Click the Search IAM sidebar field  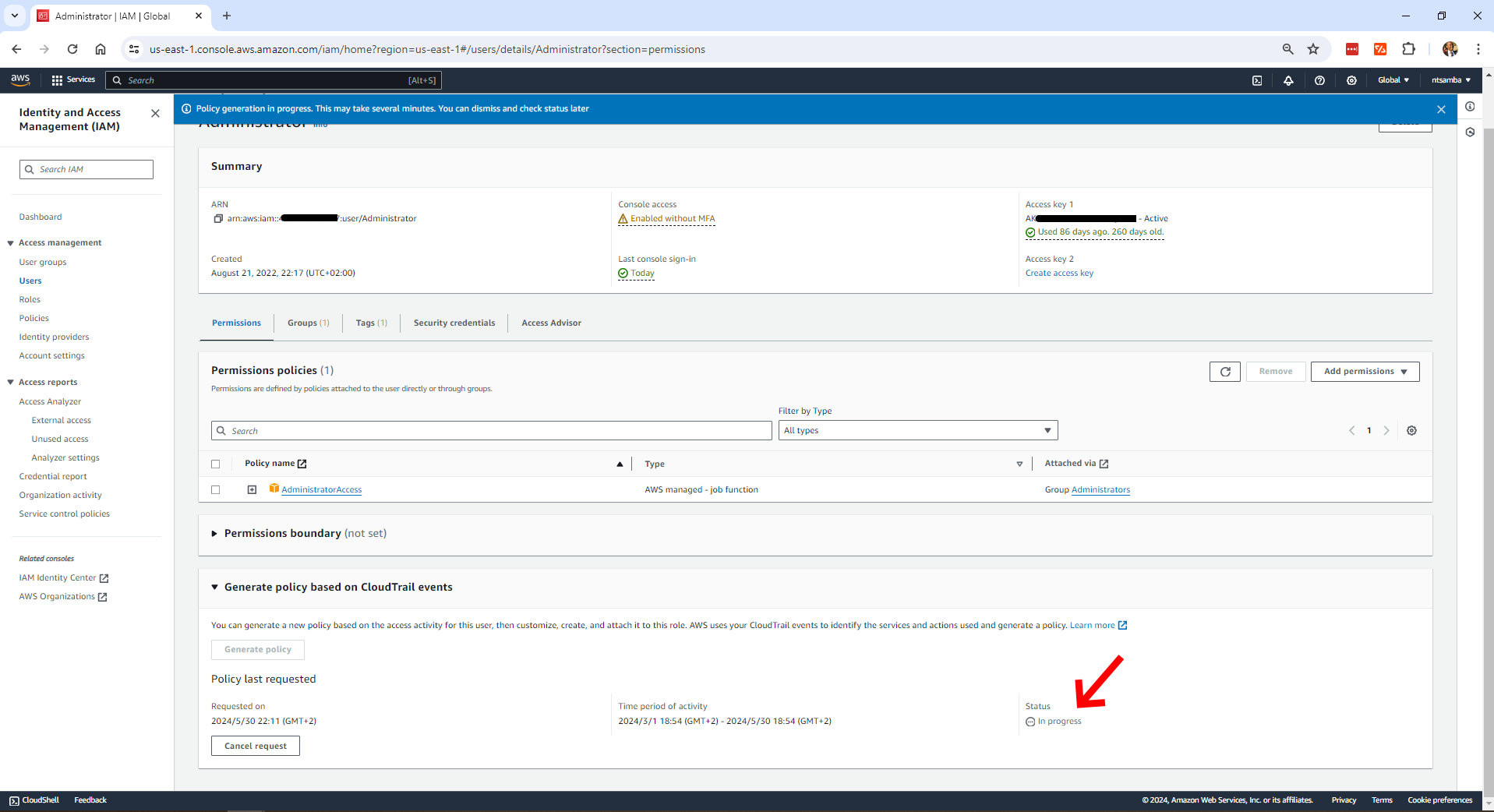(87, 170)
